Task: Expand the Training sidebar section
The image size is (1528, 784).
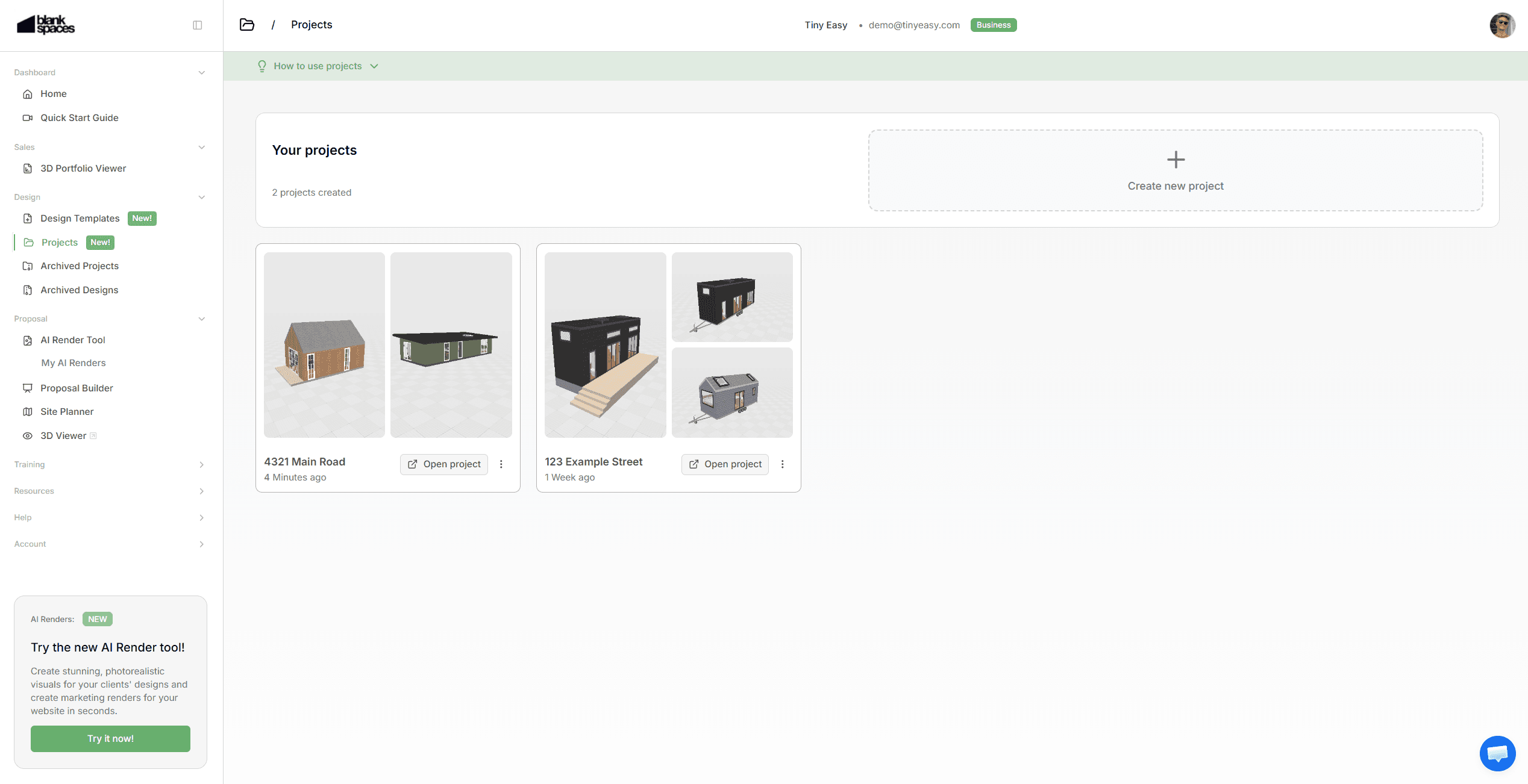Action: [x=201, y=465]
